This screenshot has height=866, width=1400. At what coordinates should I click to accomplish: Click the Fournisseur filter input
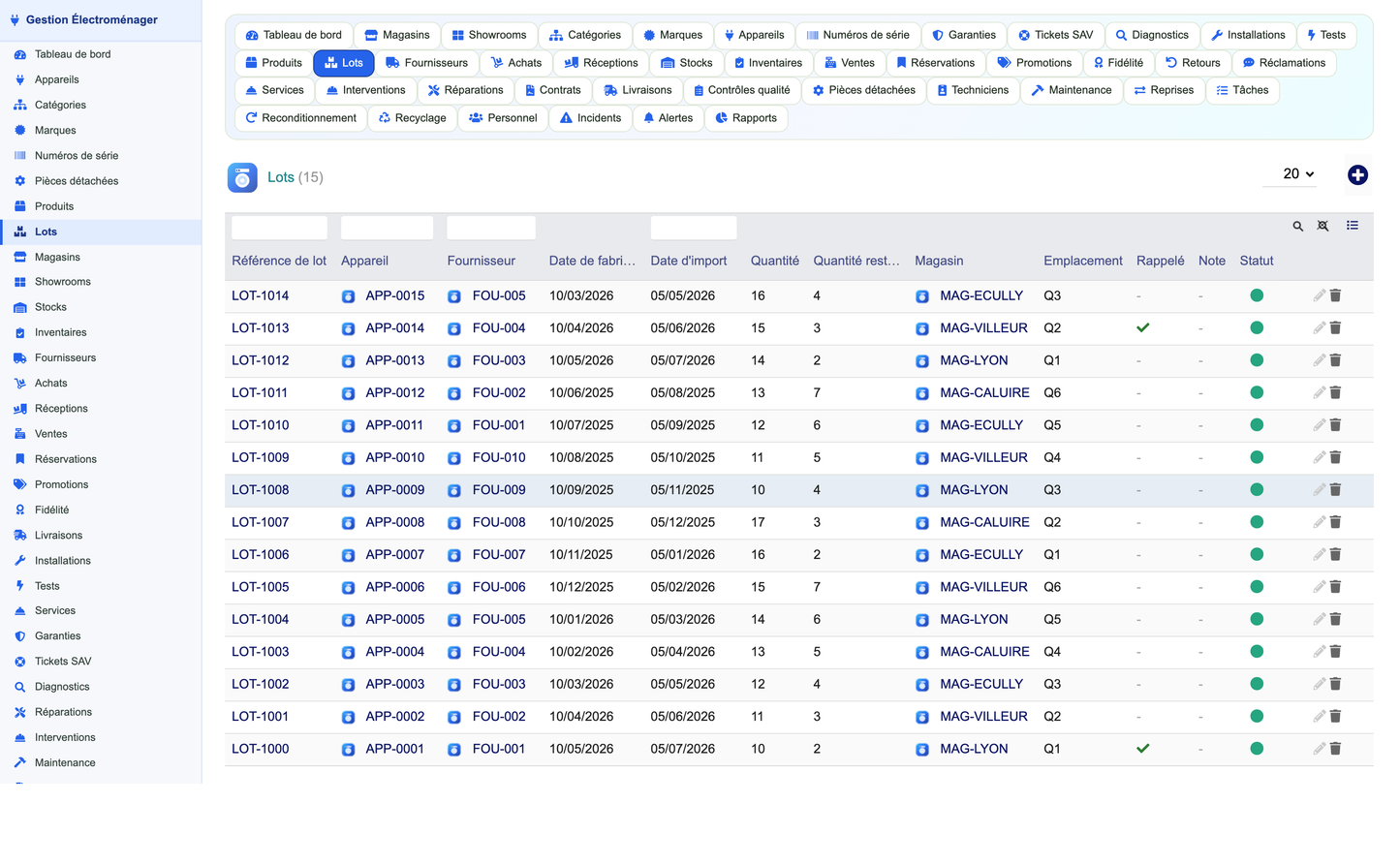coord(491,228)
